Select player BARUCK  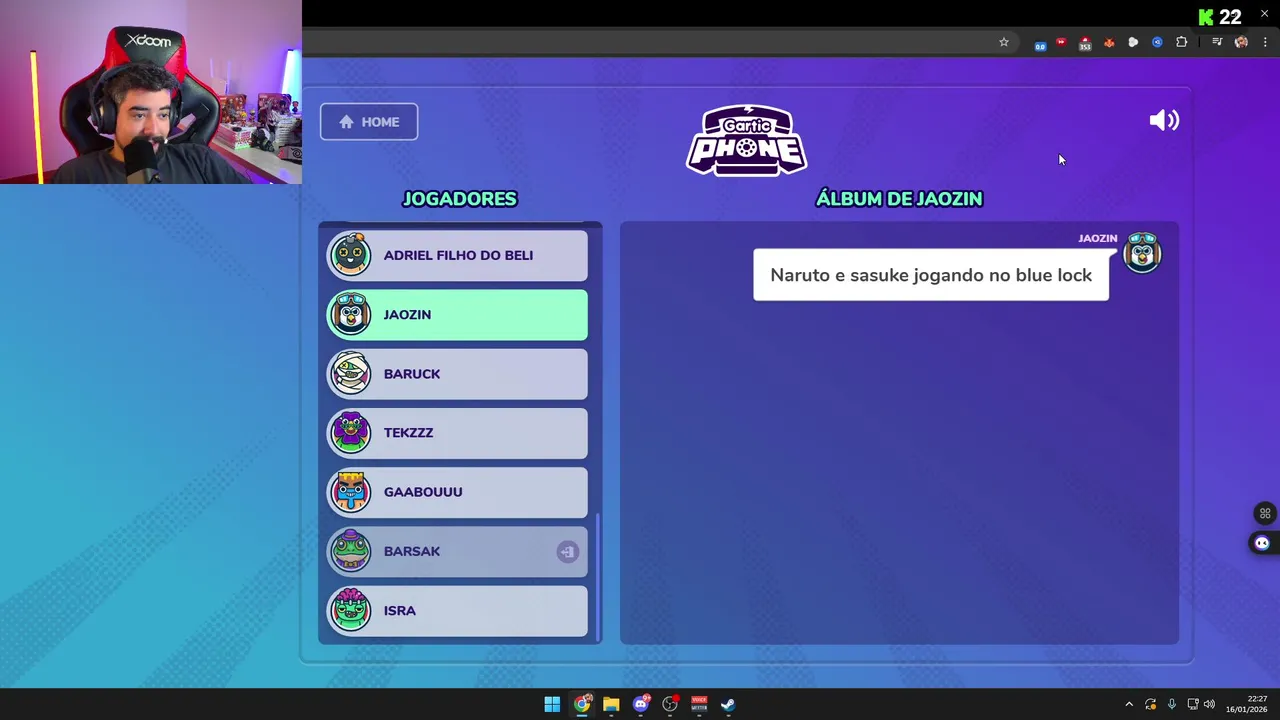[458, 374]
